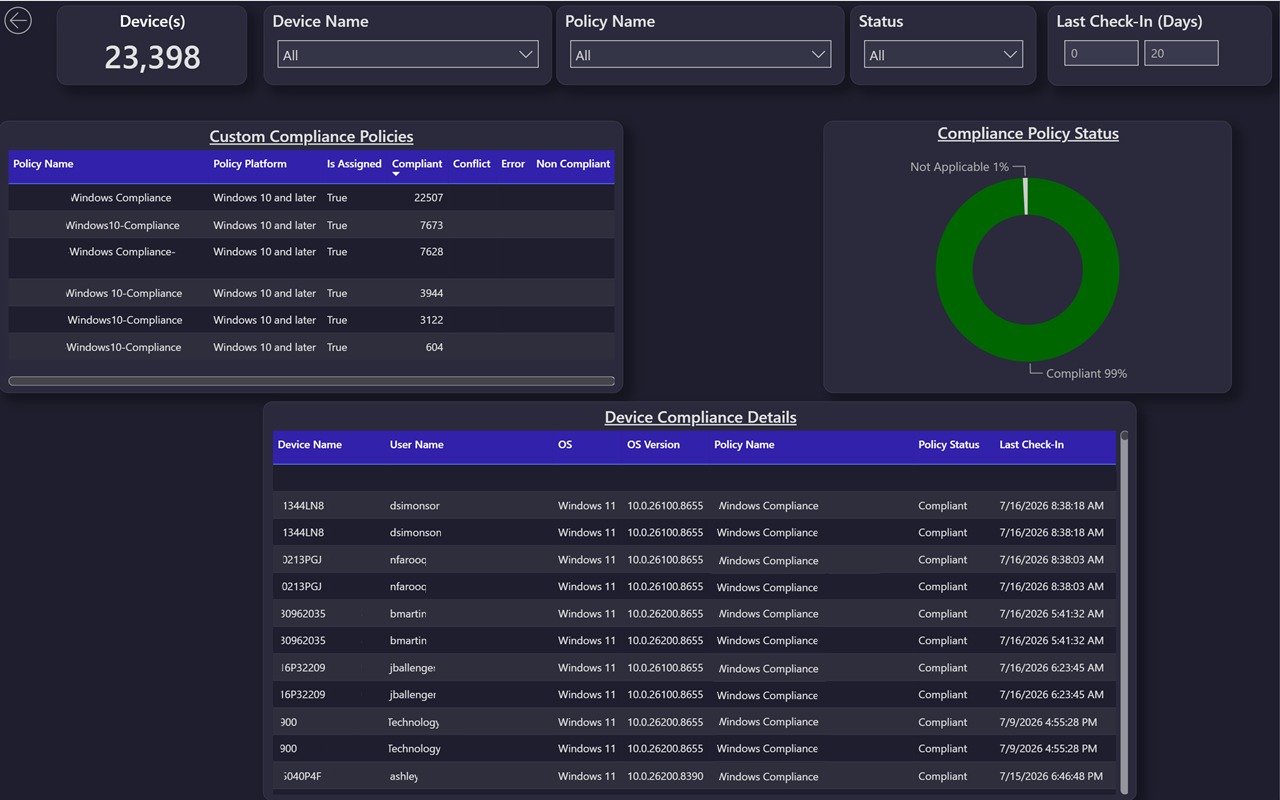The image size is (1280, 800).
Task: Sort by the Error column header
Action: pyautogui.click(x=513, y=164)
